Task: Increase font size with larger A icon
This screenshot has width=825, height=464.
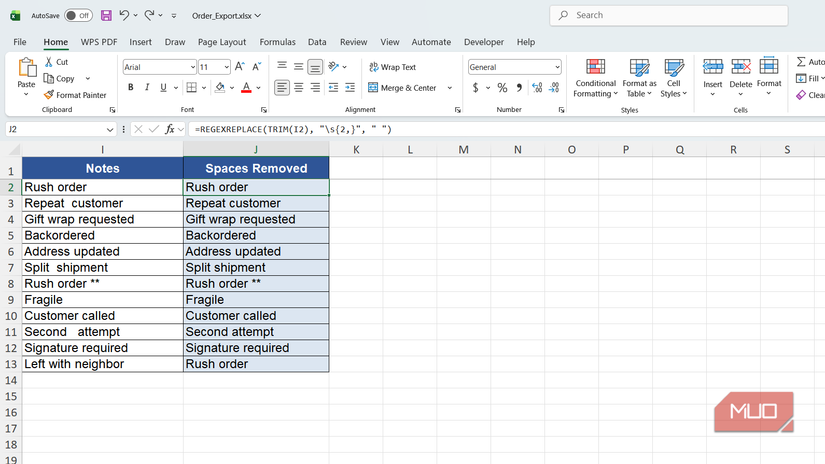Action: pos(239,67)
